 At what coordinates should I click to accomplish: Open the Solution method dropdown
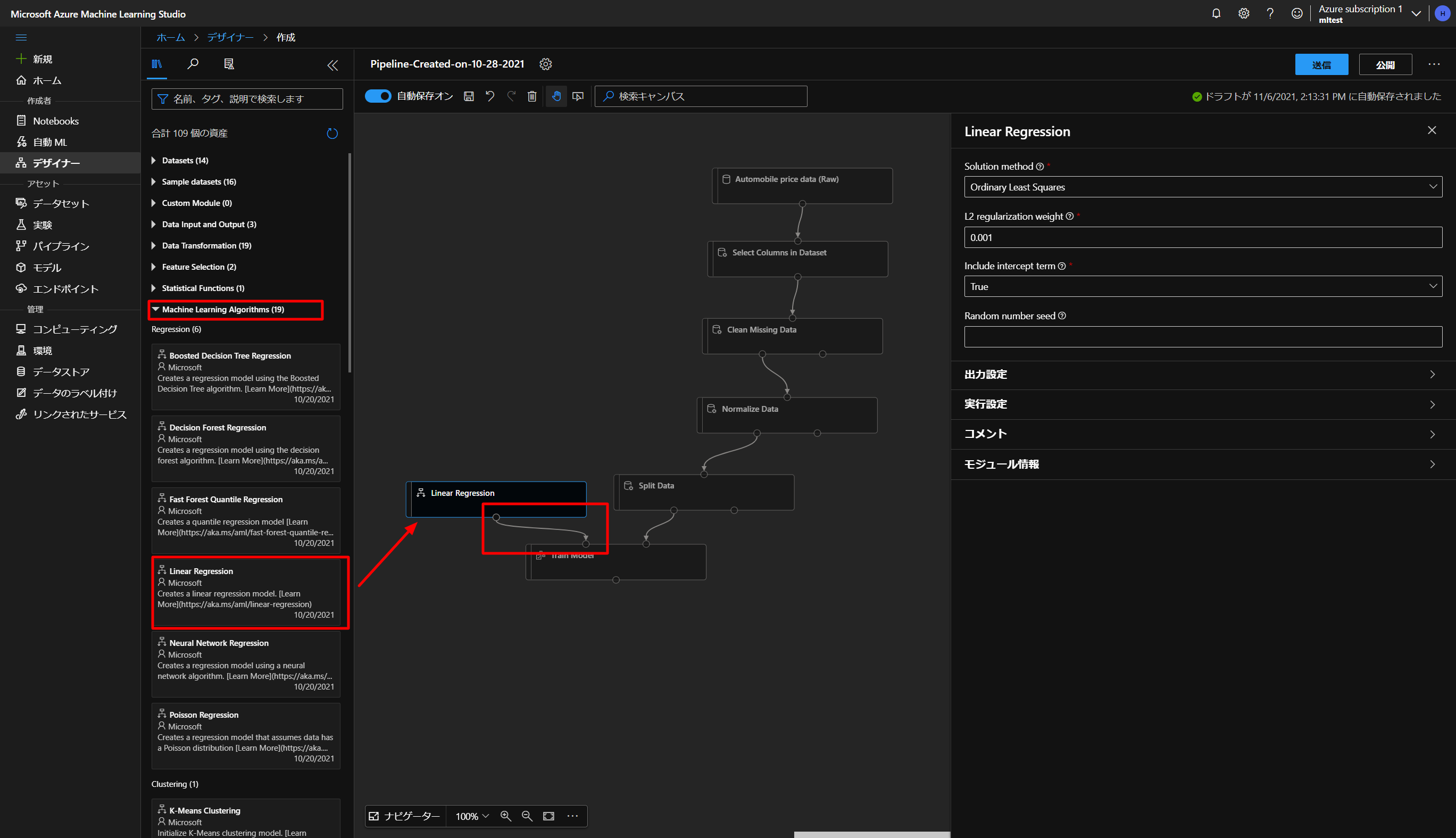pos(1202,187)
